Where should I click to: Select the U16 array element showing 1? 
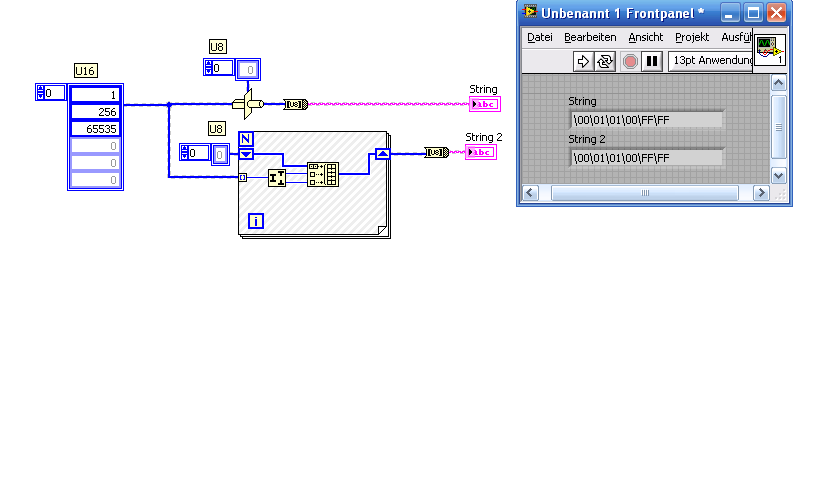(x=95, y=95)
